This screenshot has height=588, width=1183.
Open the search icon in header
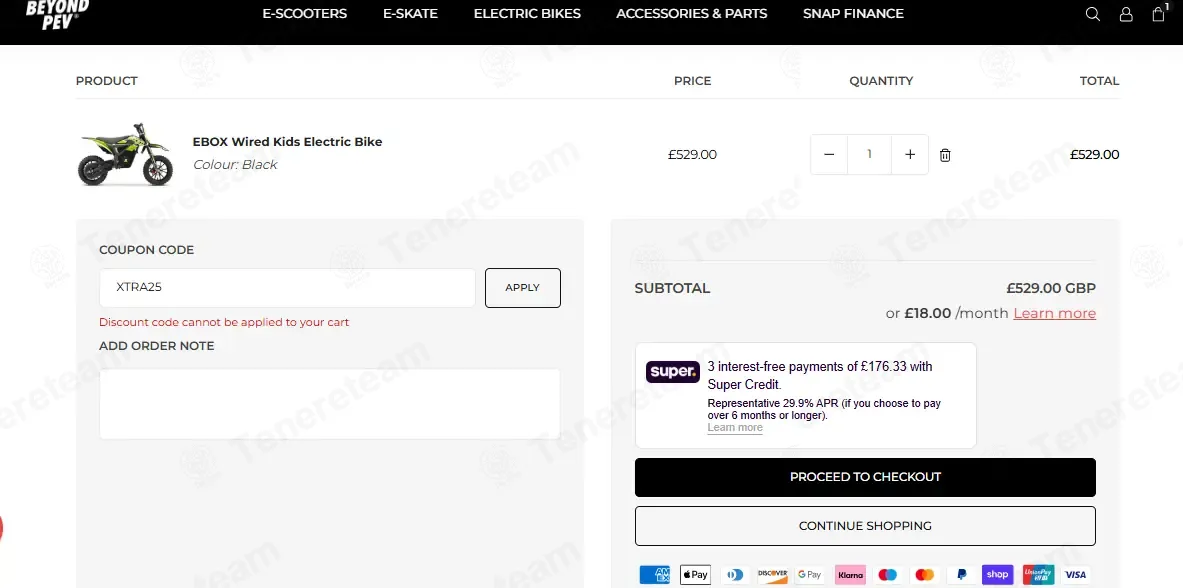(x=1092, y=14)
